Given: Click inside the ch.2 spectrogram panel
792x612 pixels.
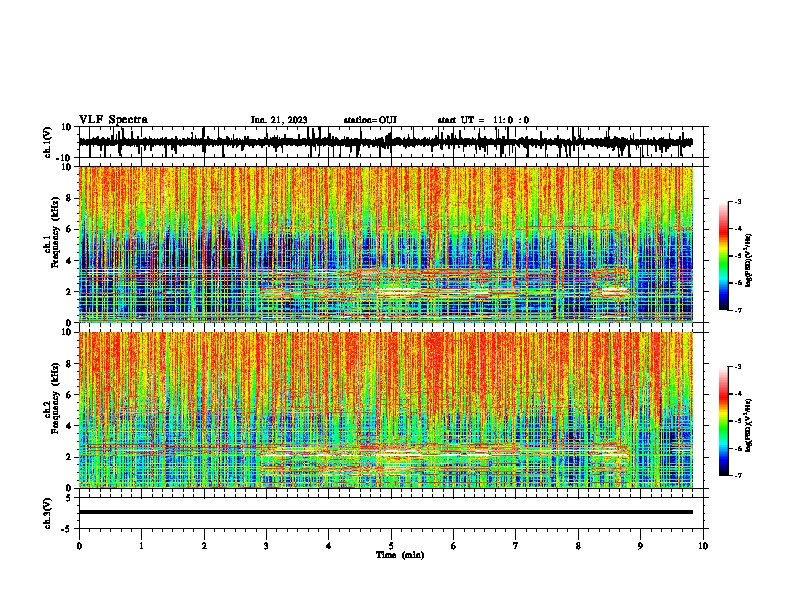Looking at the screenshot, I should tap(386, 410).
